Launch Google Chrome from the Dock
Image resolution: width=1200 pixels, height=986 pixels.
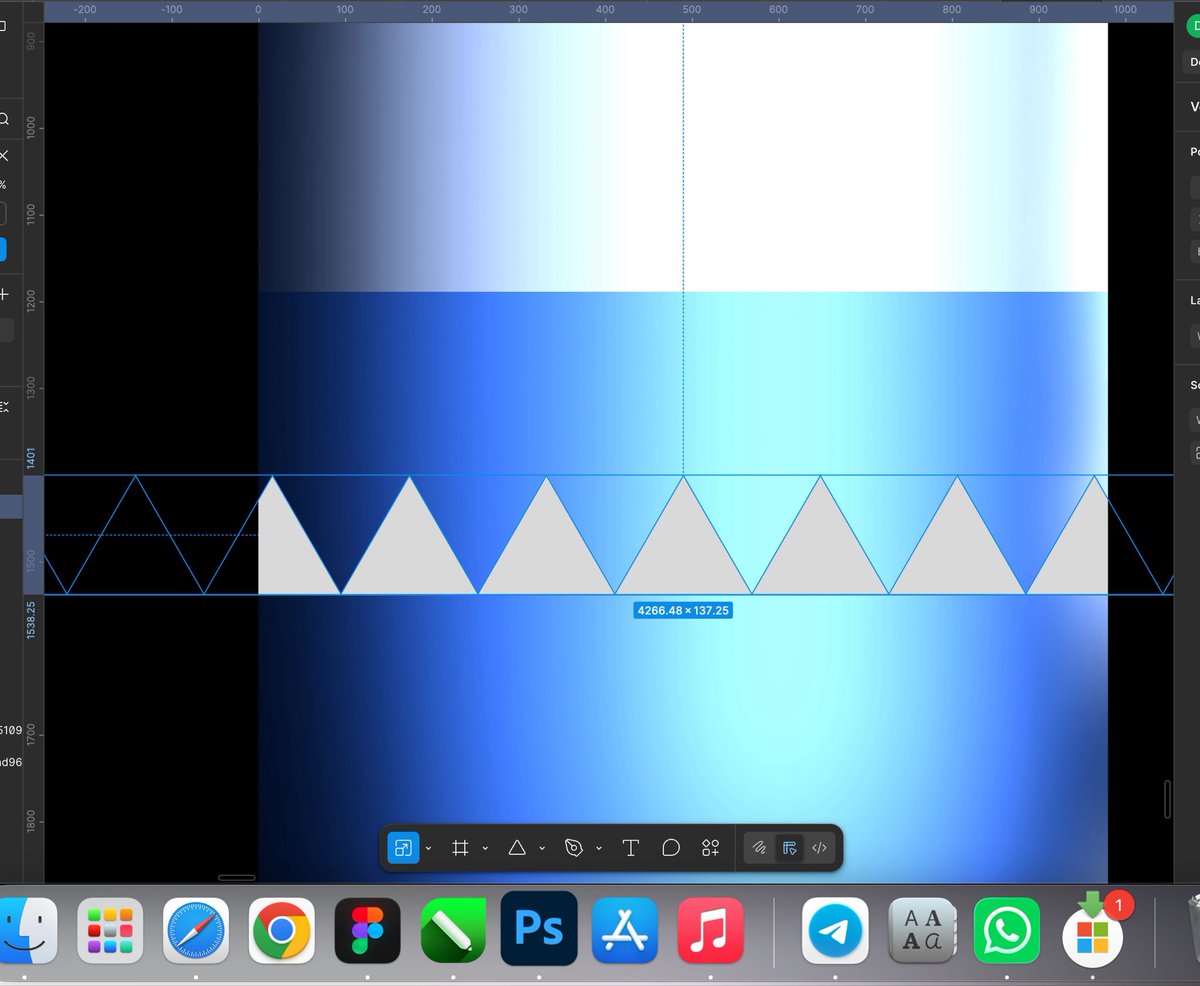[x=281, y=931]
